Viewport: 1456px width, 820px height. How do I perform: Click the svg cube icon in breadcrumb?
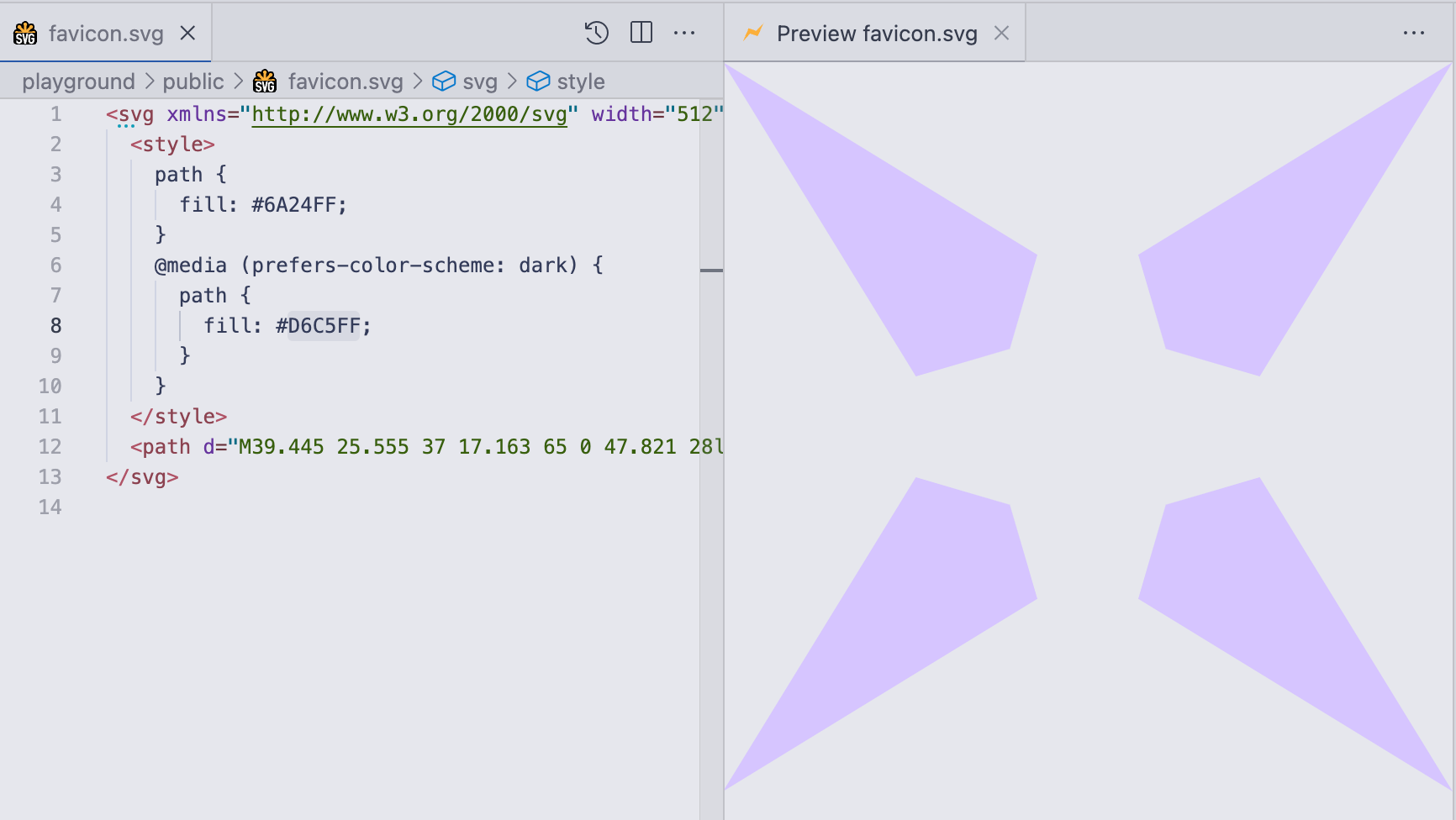pyautogui.click(x=444, y=81)
